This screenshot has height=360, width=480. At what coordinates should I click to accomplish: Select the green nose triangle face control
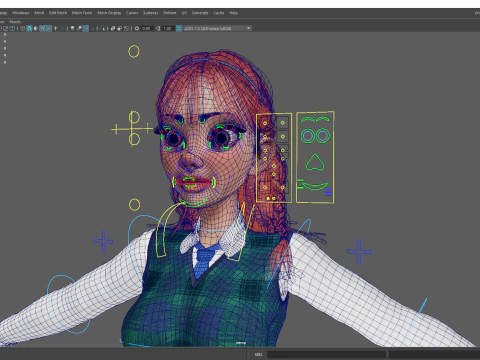[x=315, y=163]
